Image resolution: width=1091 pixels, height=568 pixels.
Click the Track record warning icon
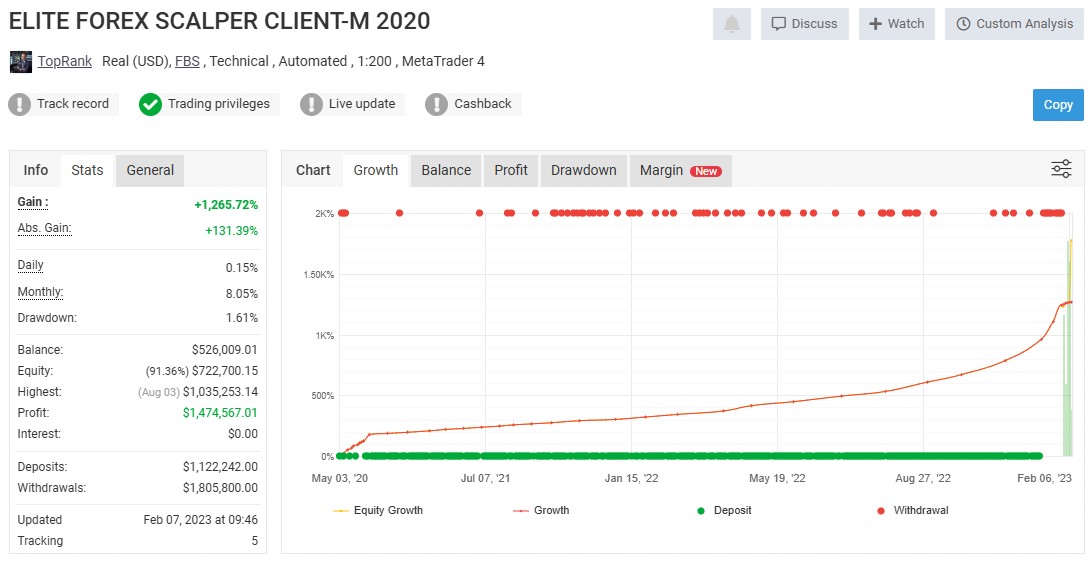20,104
